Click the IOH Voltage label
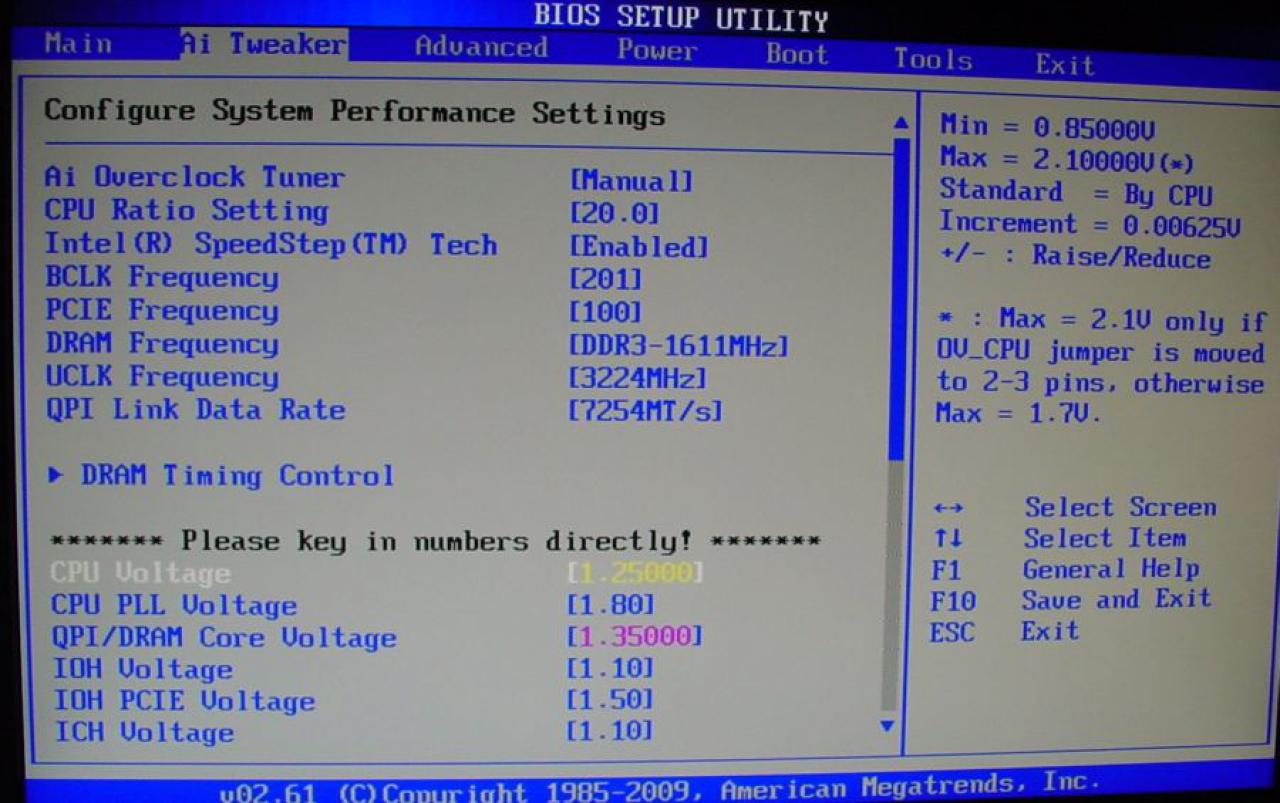The height and width of the screenshot is (803, 1280). click(143, 669)
